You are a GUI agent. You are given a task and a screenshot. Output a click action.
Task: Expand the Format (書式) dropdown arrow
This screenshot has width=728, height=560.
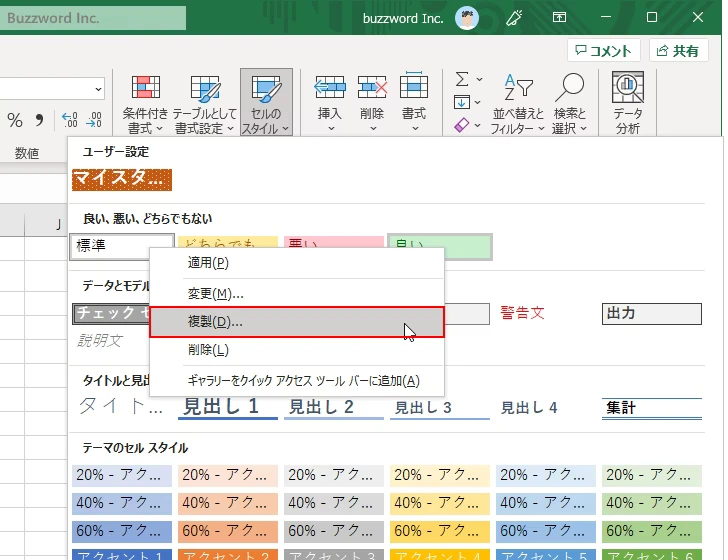click(x=415, y=128)
